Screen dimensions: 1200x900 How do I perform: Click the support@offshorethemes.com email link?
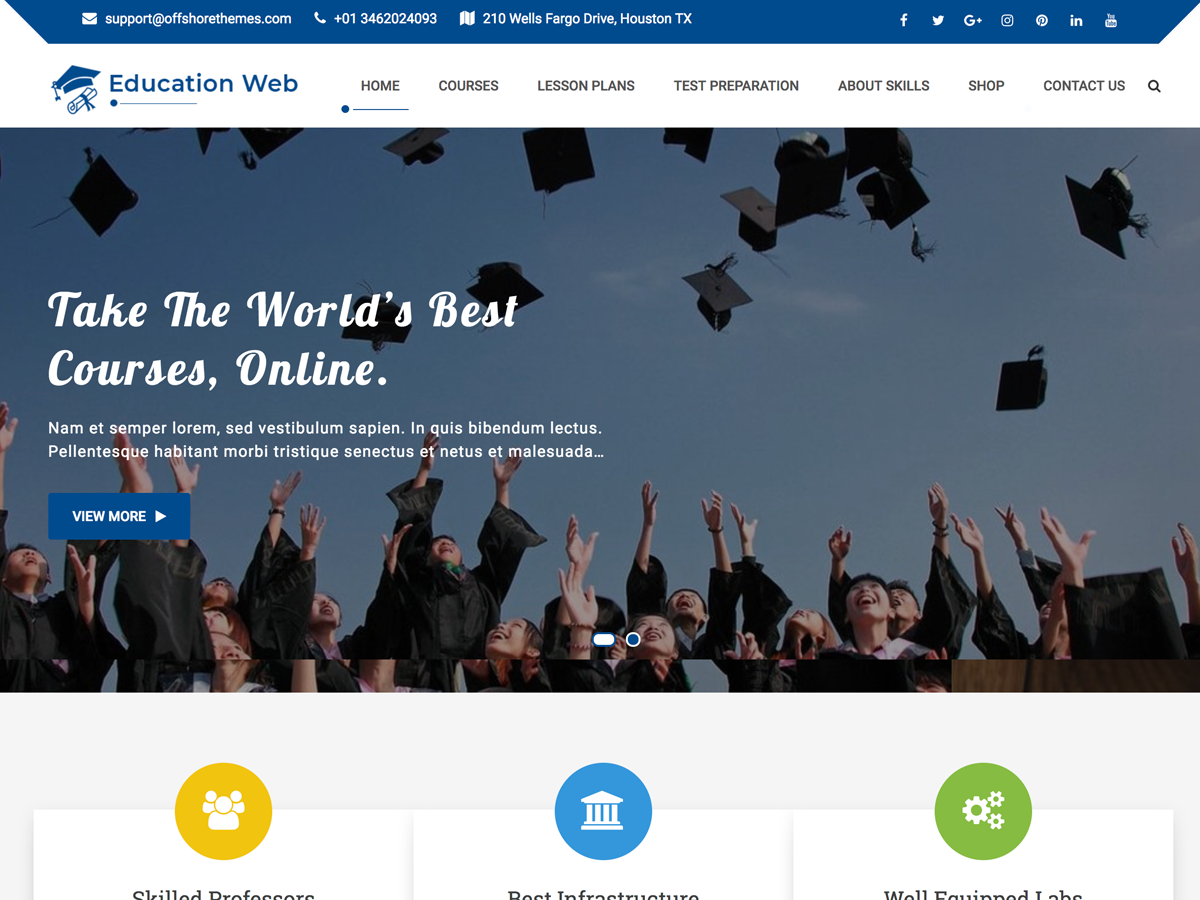(198, 18)
